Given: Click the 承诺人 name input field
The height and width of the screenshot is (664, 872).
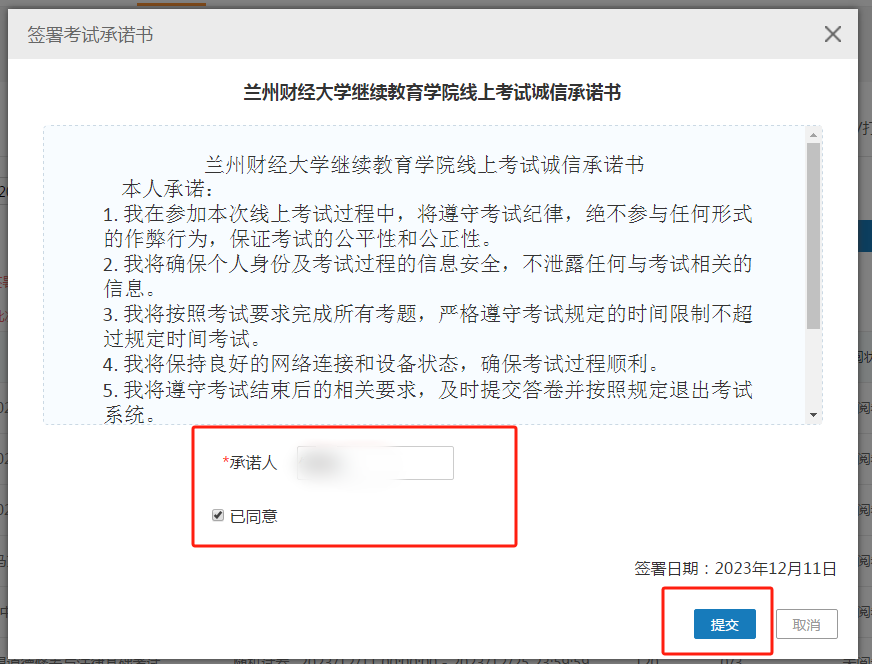Looking at the screenshot, I should click(375, 463).
